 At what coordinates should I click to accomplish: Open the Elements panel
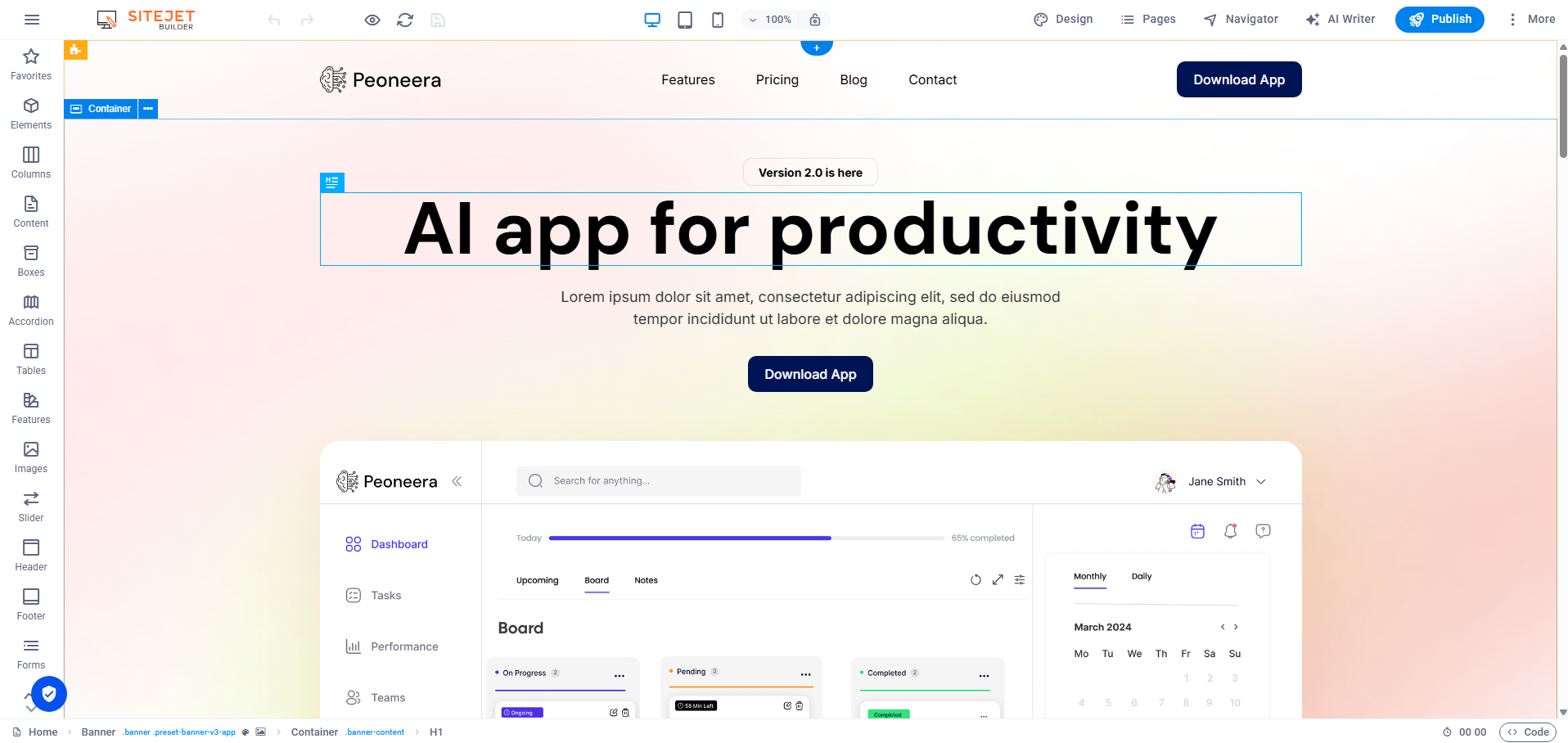[x=31, y=113]
